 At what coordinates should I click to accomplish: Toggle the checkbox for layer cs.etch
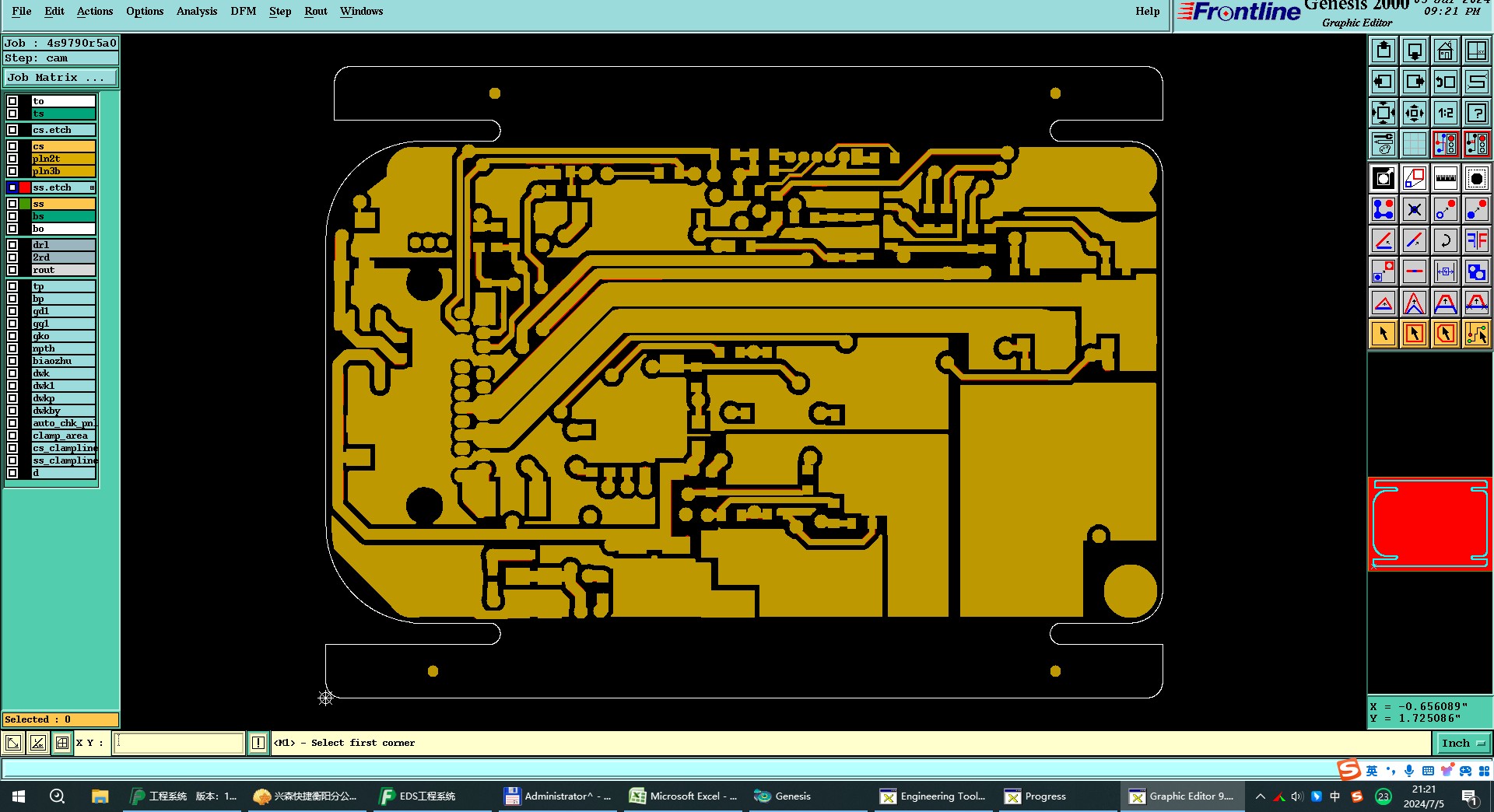point(12,130)
